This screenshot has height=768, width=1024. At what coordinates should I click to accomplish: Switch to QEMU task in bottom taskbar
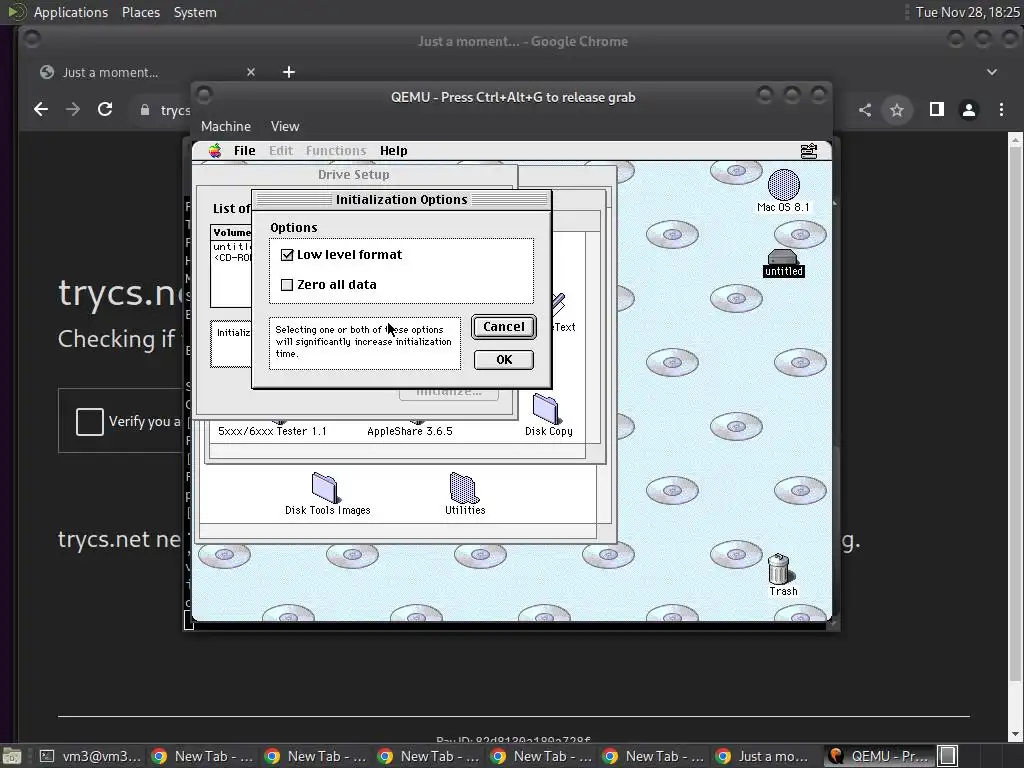point(879,756)
